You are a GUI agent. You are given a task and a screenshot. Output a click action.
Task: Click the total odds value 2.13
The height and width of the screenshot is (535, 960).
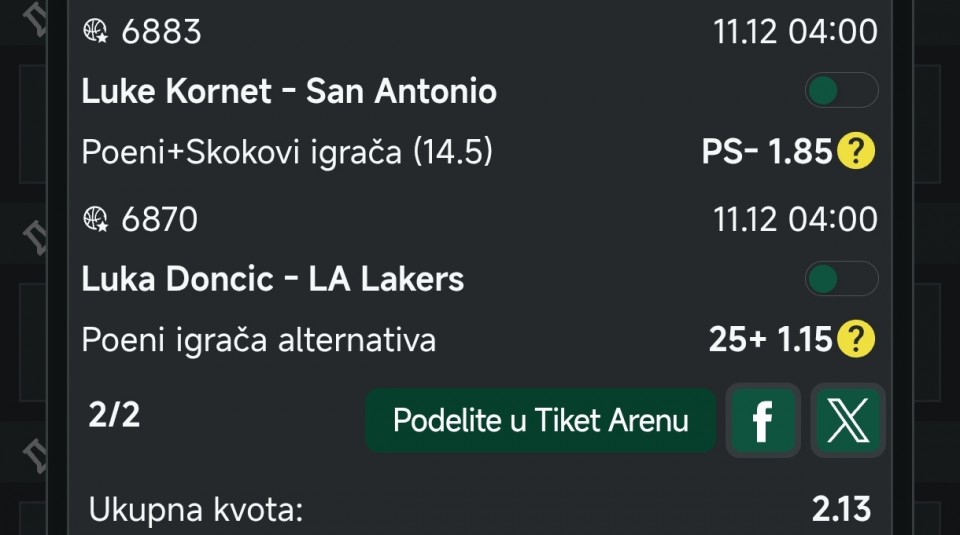[x=841, y=509]
